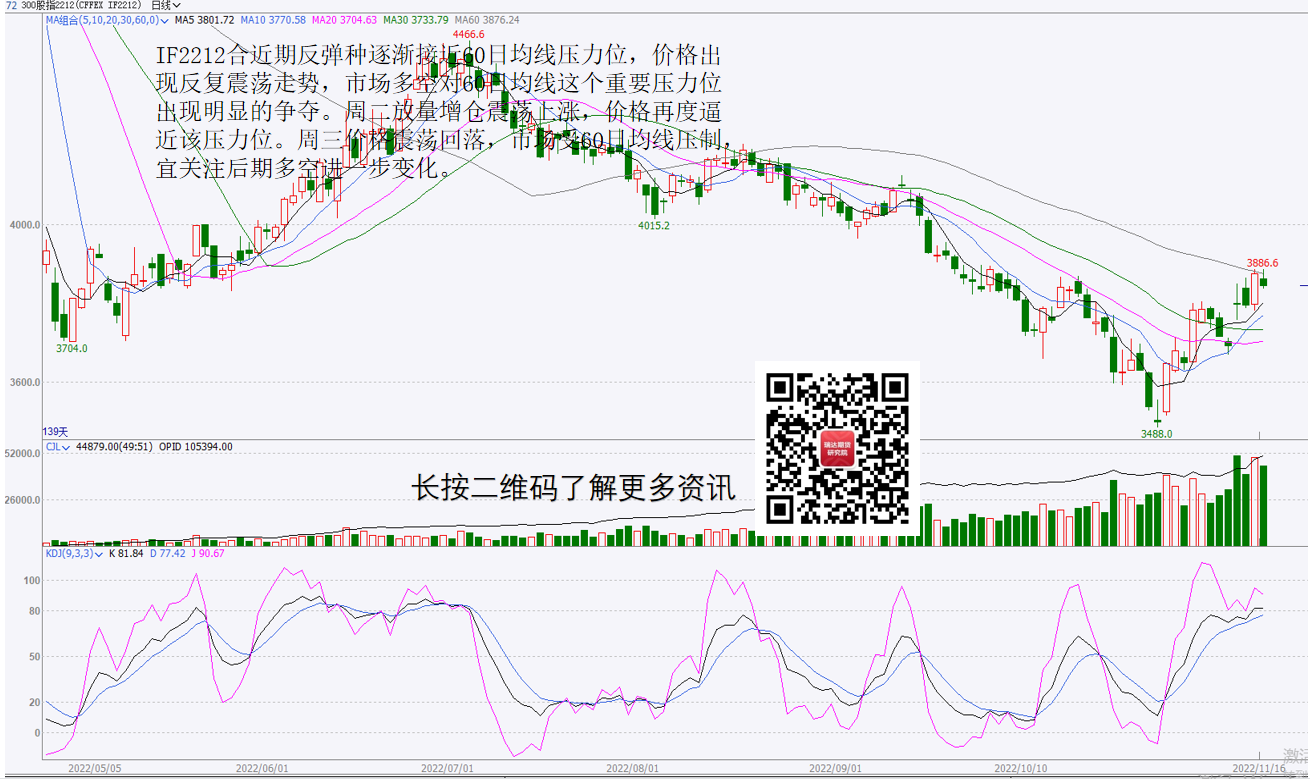Open the 日线 period dropdown
The image size is (1310, 779).
(x=166, y=6)
